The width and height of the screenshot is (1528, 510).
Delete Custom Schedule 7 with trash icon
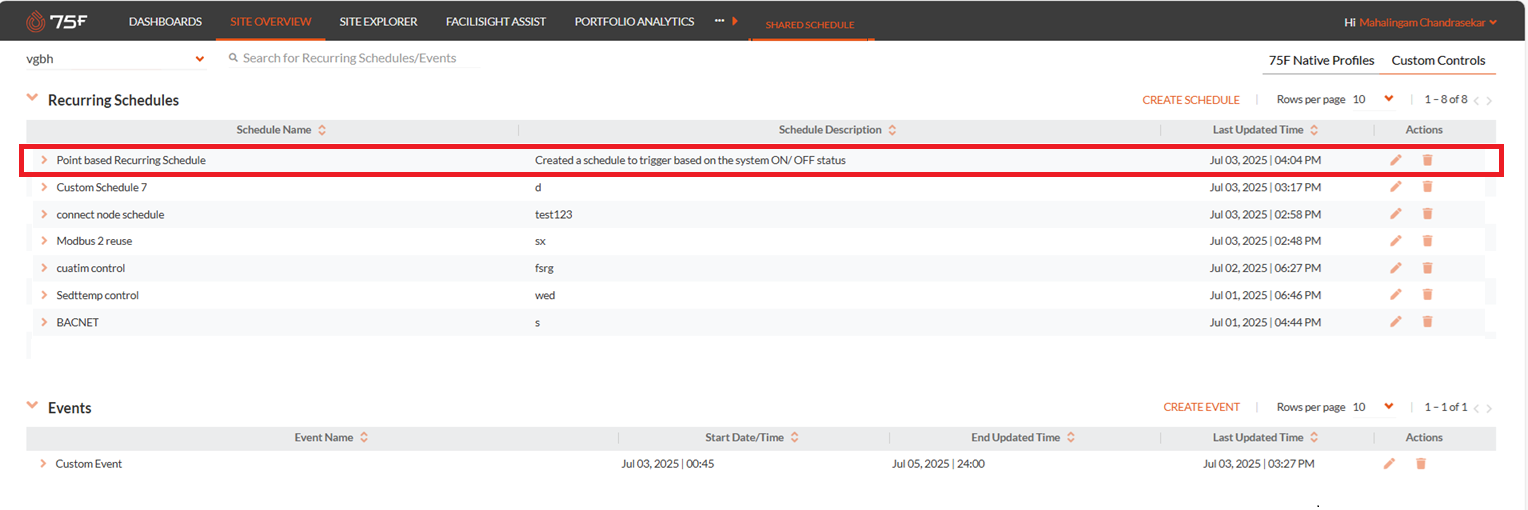1427,187
